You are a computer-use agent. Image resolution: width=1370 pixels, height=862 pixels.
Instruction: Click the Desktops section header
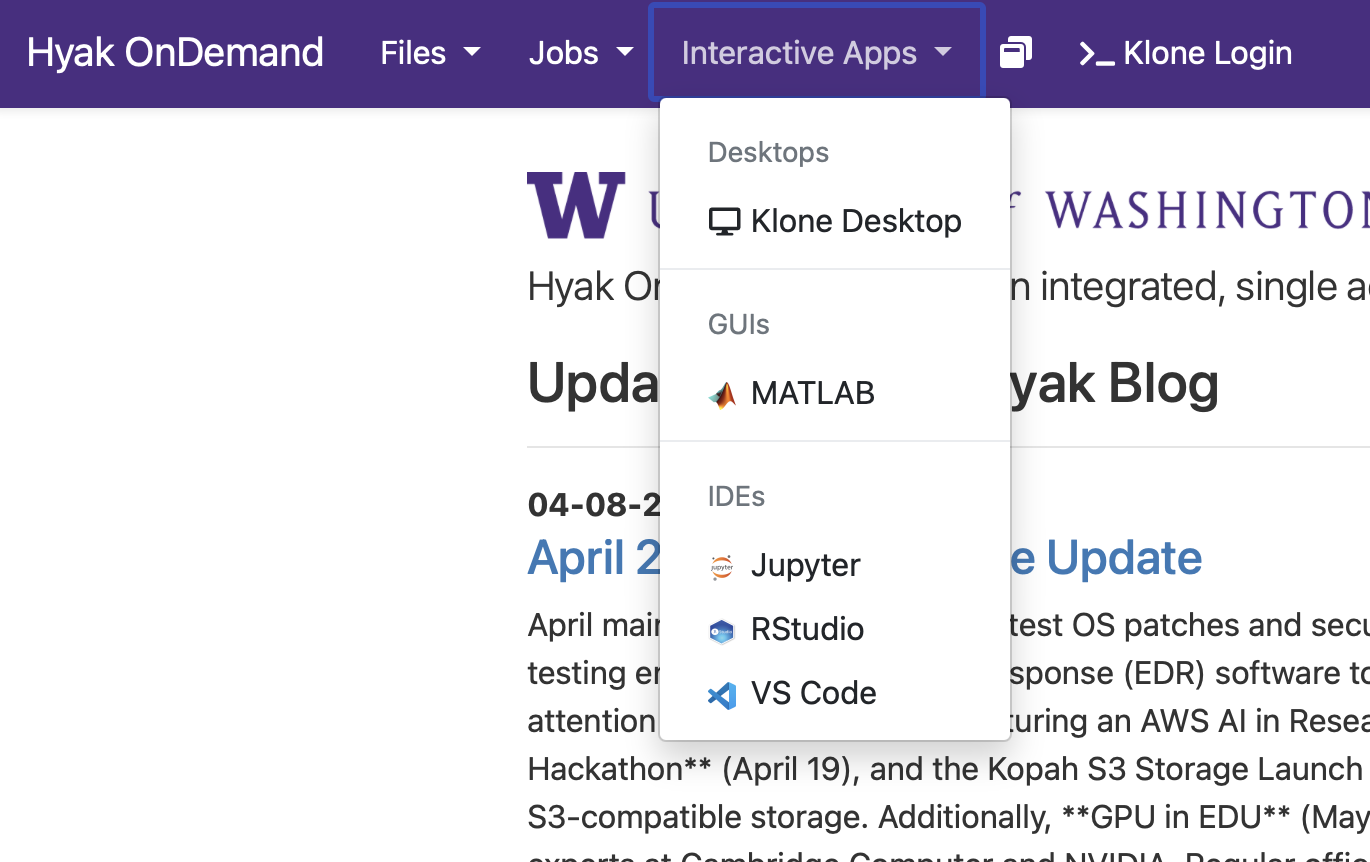769,152
